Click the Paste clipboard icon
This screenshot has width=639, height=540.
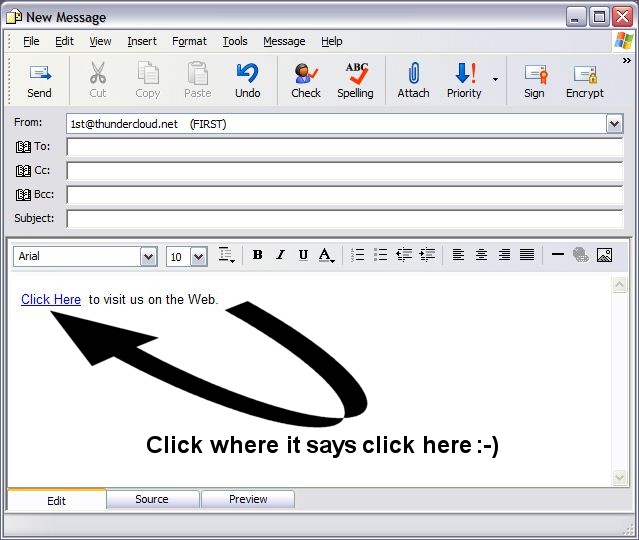tap(198, 81)
